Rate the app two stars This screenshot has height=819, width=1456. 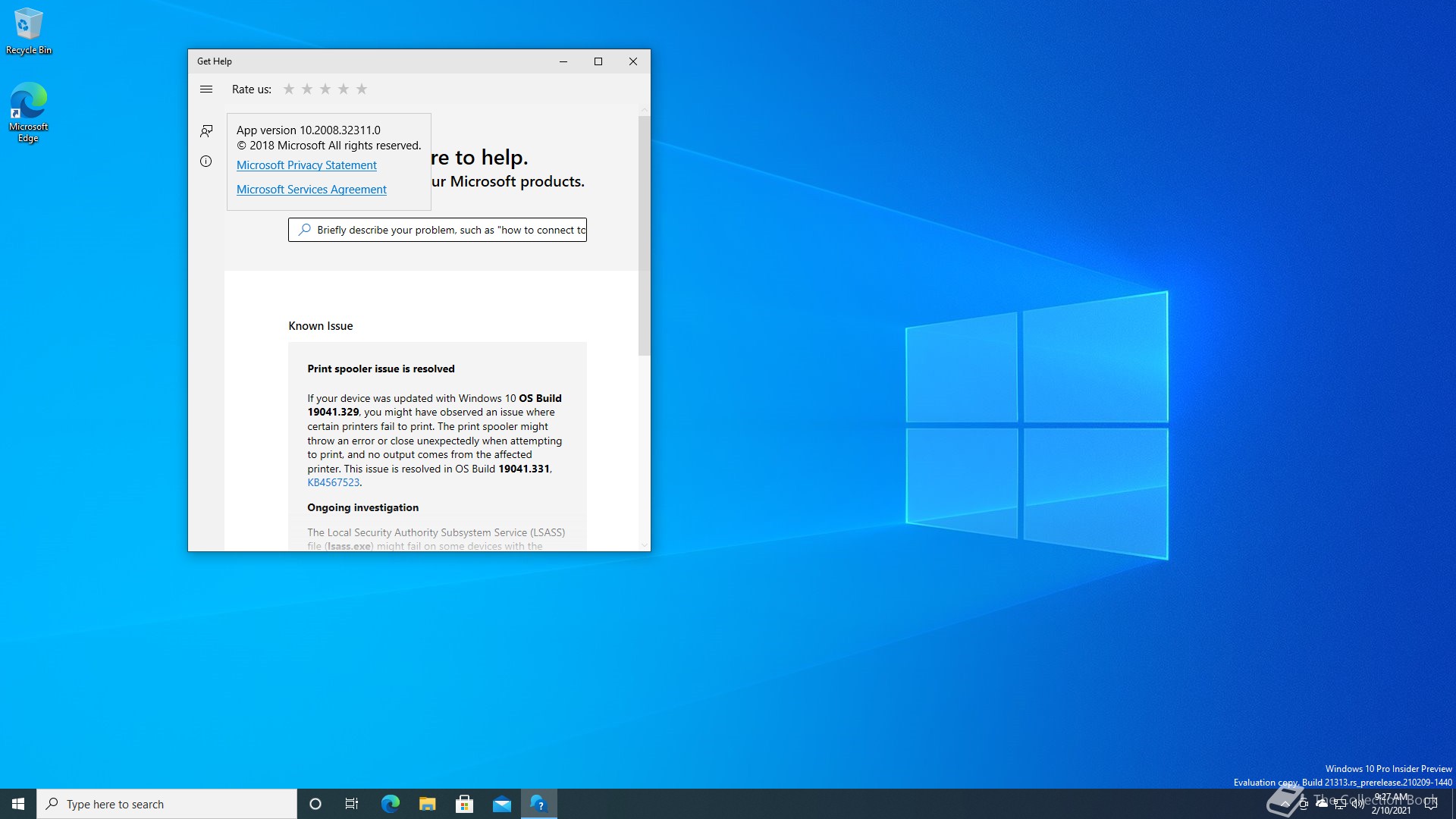pos(307,89)
